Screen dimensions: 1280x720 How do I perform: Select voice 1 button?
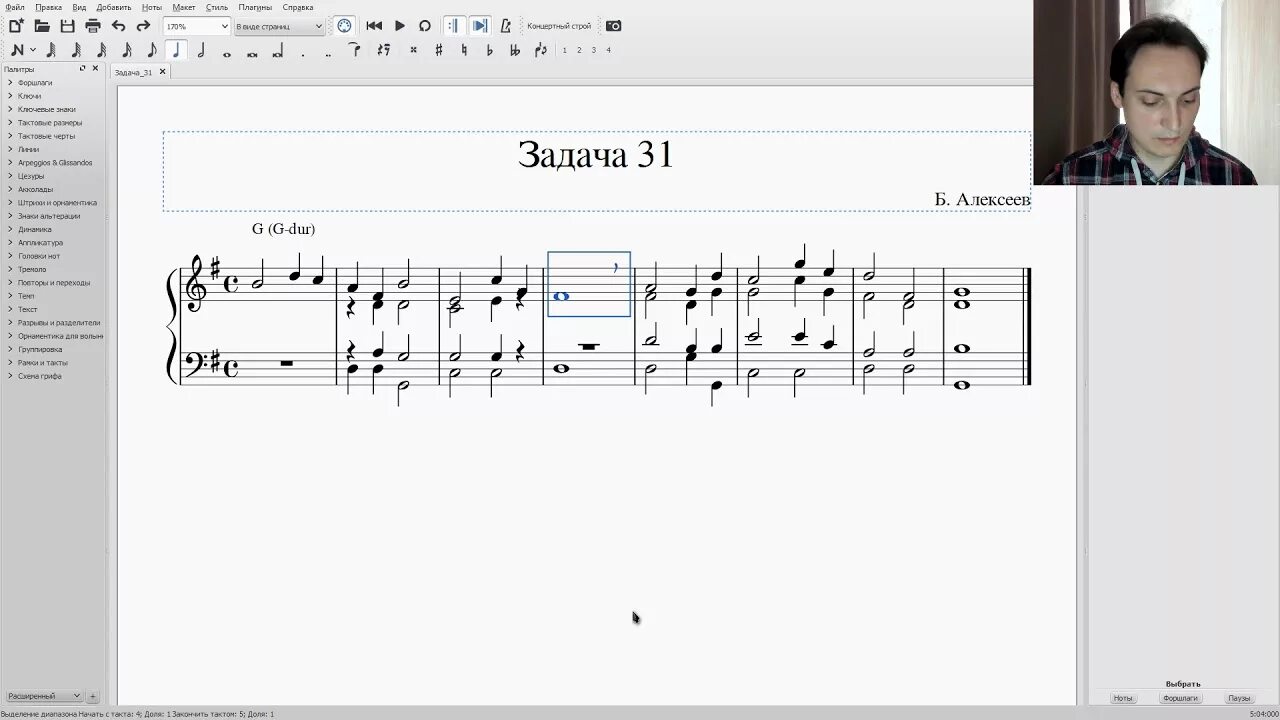pos(564,50)
